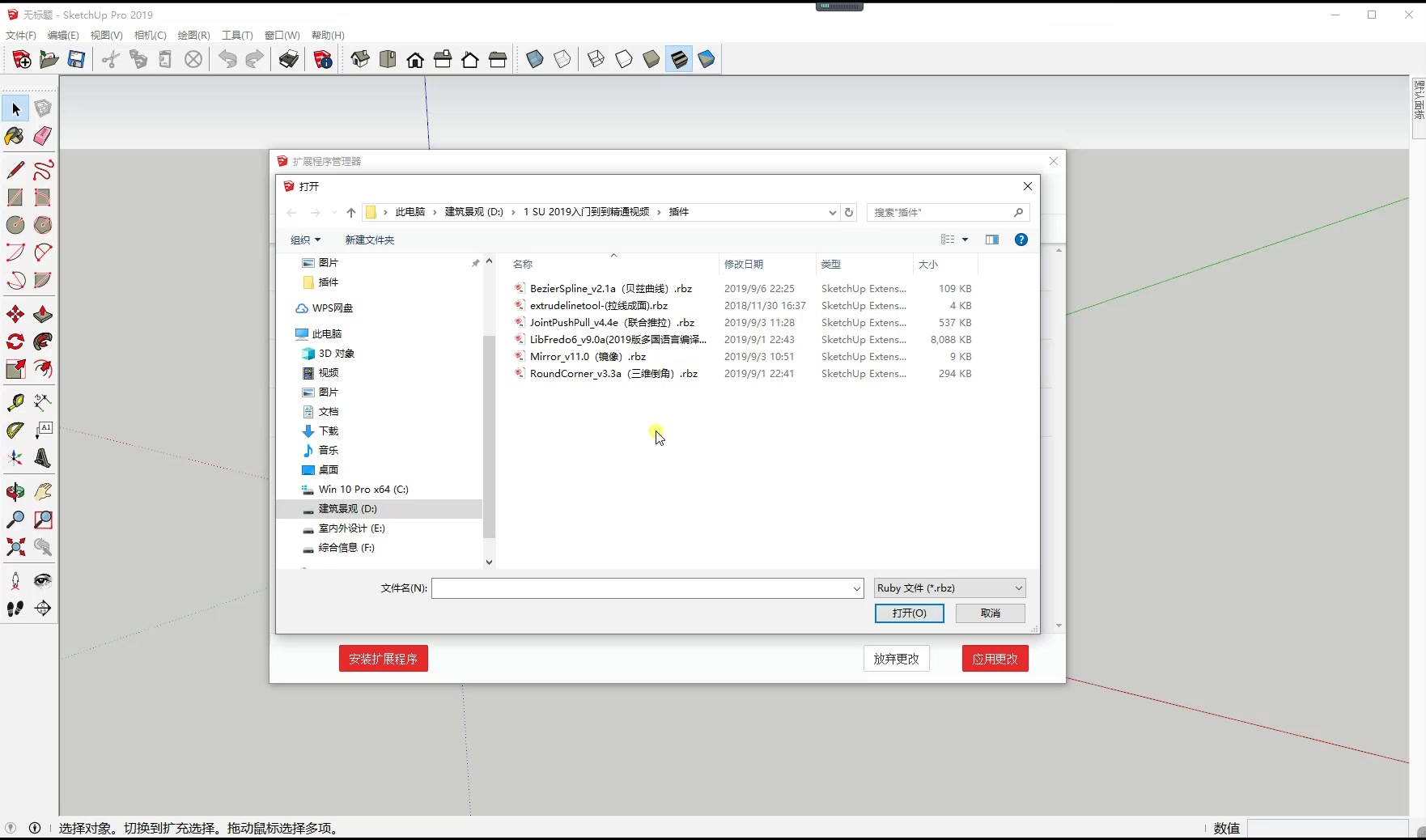
Task: Create a new model file
Action: 22,59
